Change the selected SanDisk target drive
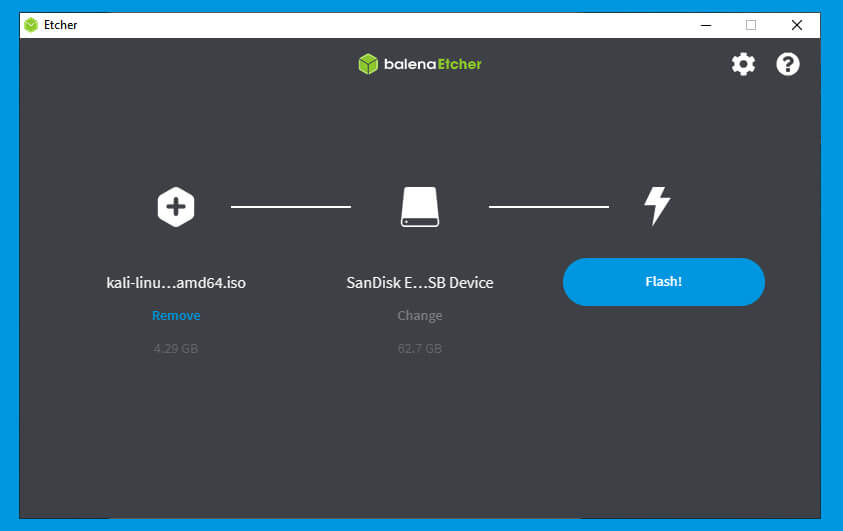Screen dimensions: 843x531 (x=420, y=315)
